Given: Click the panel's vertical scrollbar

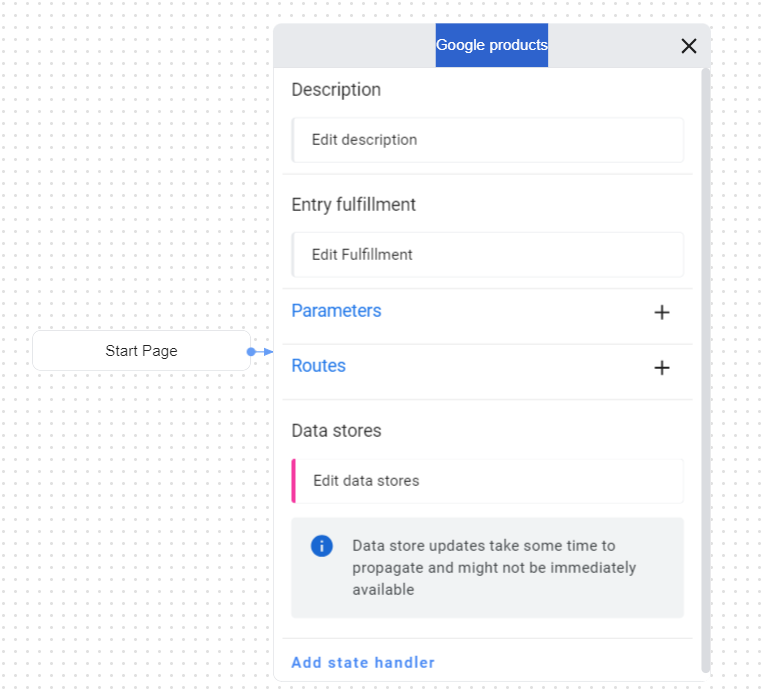Looking at the screenshot, I should coord(705,370).
